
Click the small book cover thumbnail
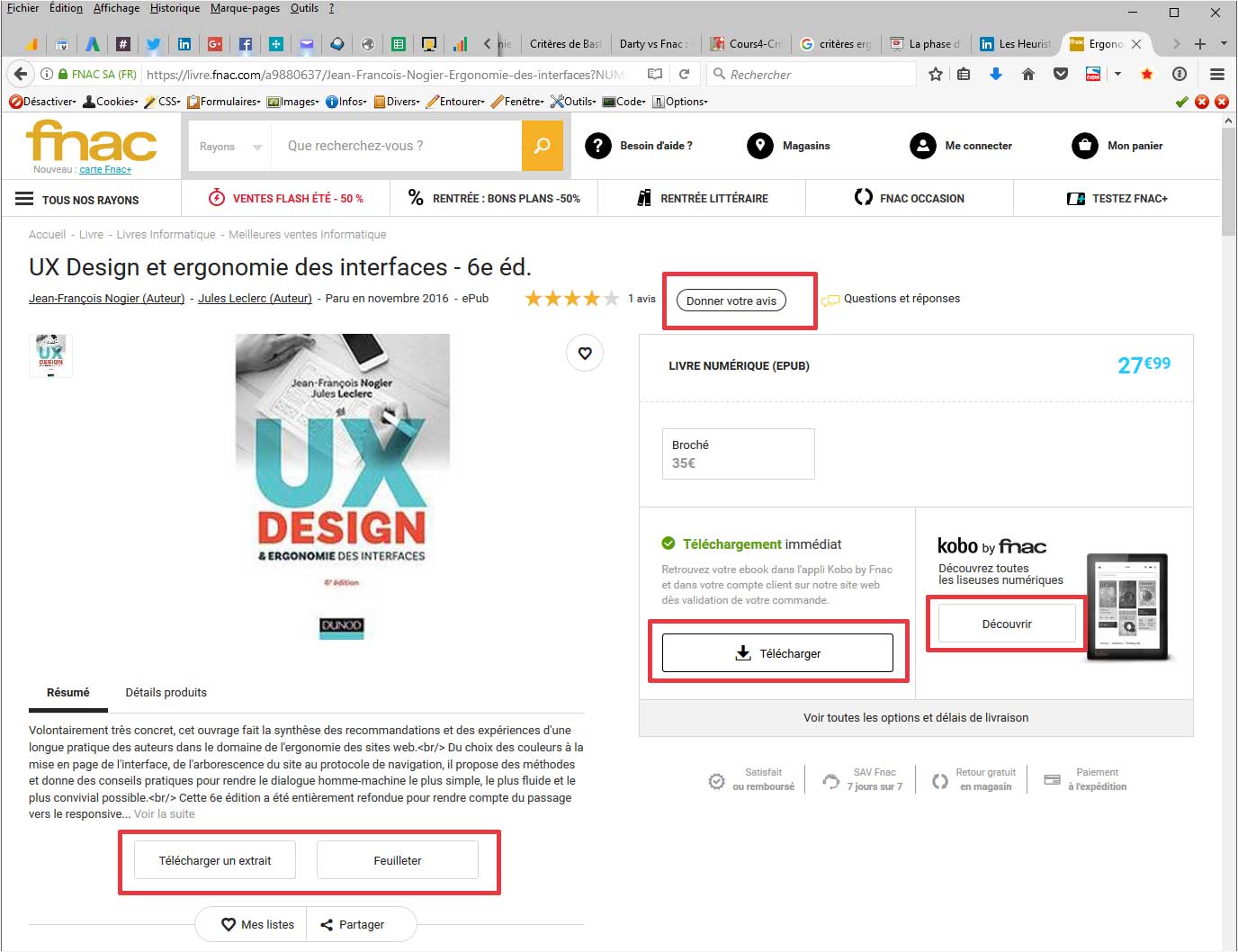(x=50, y=355)
